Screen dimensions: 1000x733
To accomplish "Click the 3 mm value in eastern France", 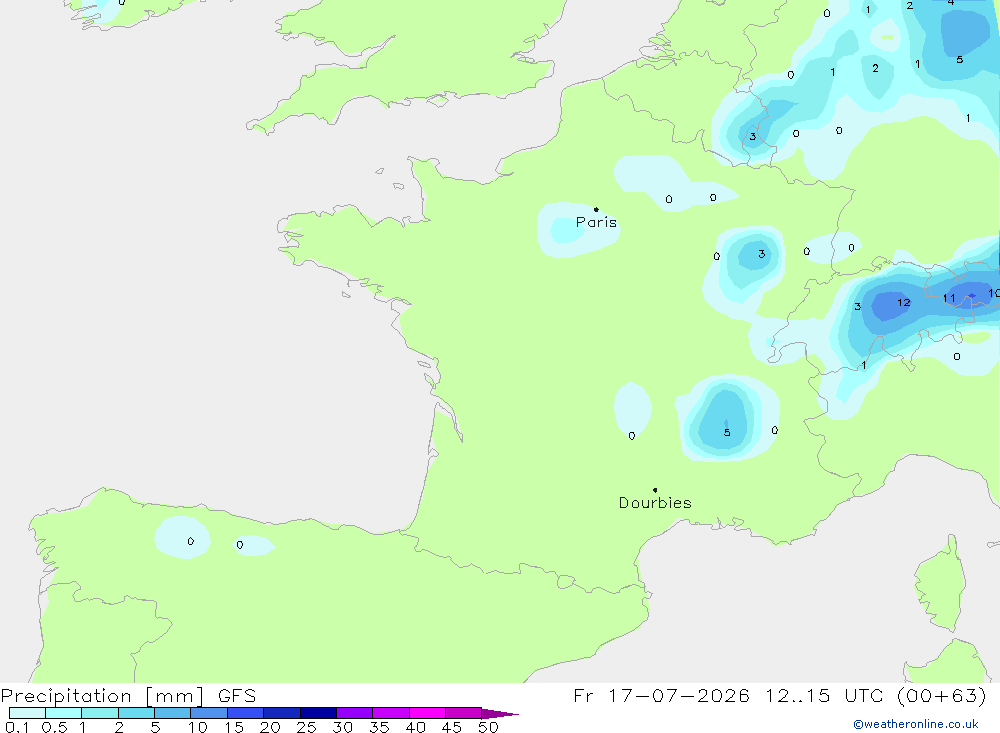I will [761, 254].
